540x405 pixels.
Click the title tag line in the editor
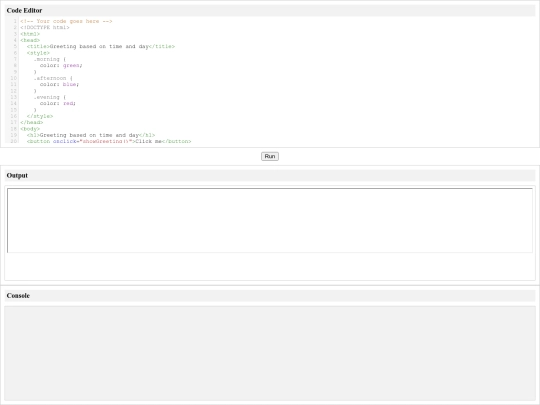pyautogui.click(x=101, y=46)
